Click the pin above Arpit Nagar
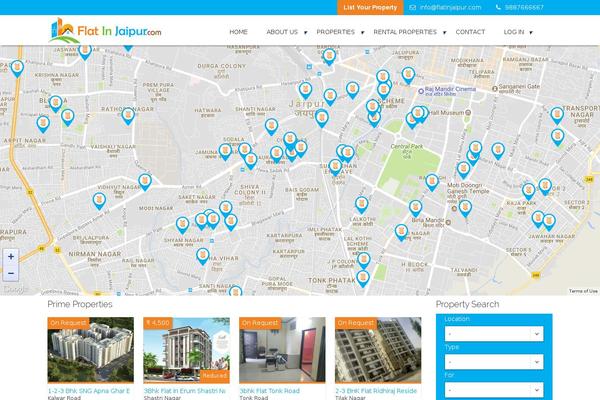This screenshot has width=600, height=400. pyautogui.click(x=43, y=124)
